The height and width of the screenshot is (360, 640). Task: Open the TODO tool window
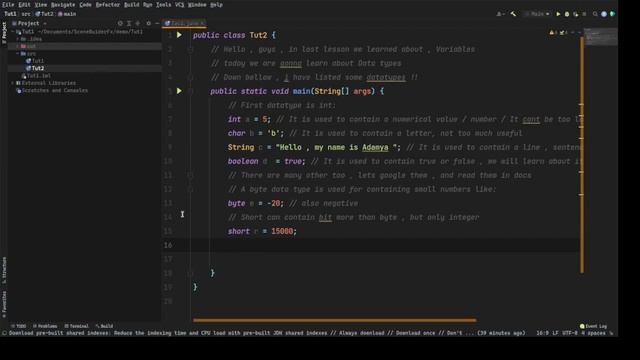click(19, 326)
